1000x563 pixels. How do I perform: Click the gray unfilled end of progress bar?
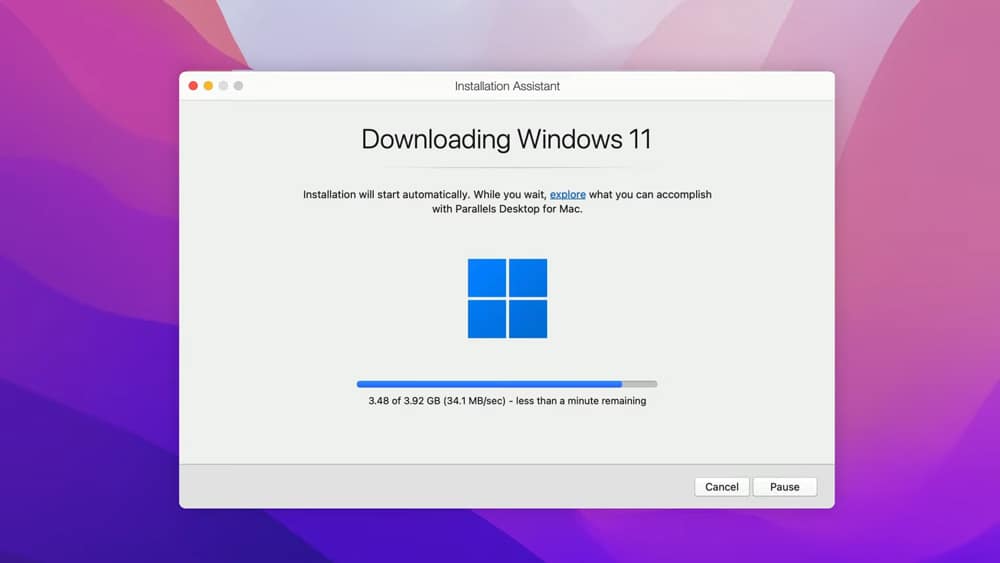tap(640, 384)
